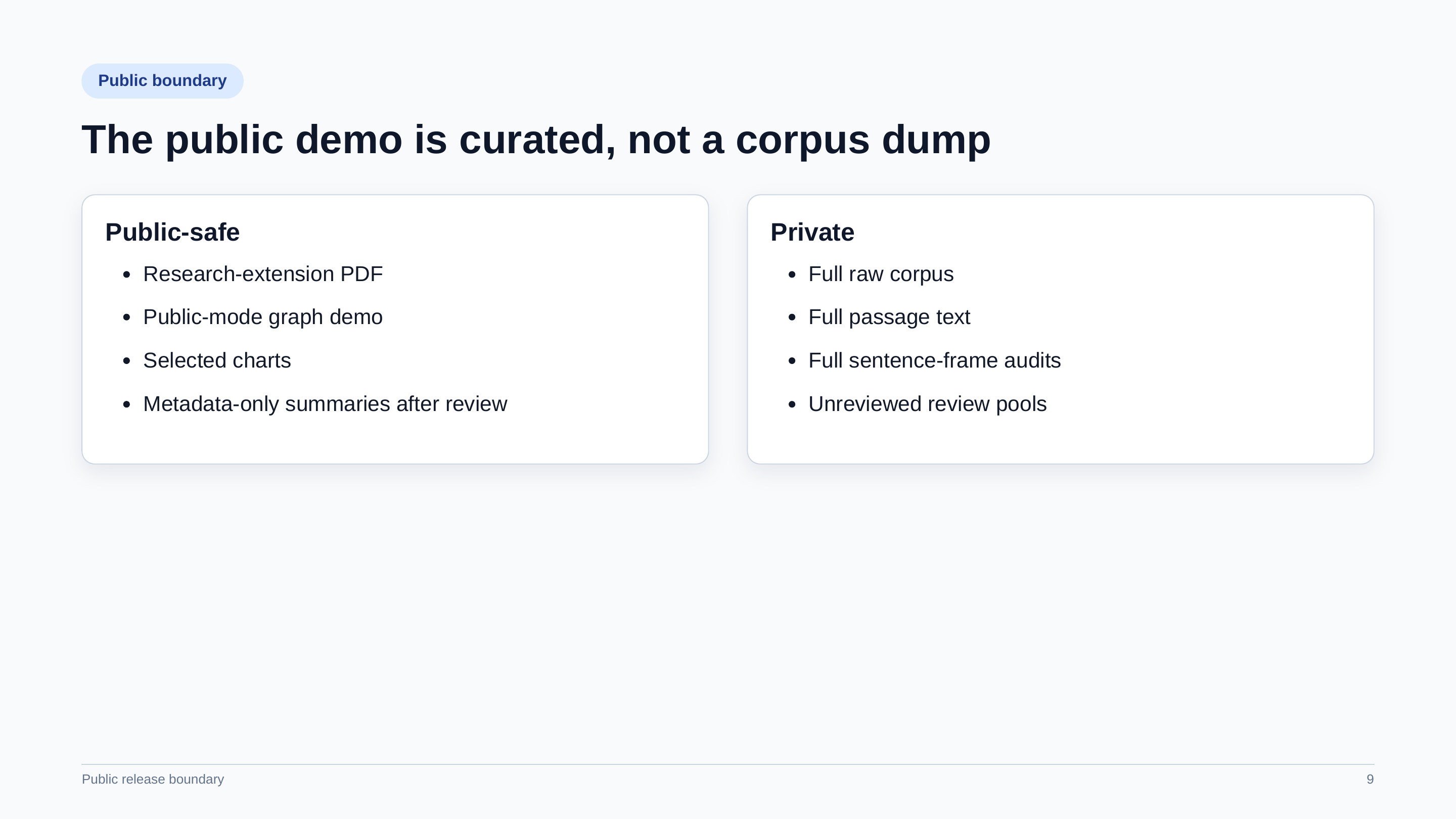The width and height of the screenshot is (1456, 819).
Task: Click empty area inside Public-safe card
Action: pos(594,339)
